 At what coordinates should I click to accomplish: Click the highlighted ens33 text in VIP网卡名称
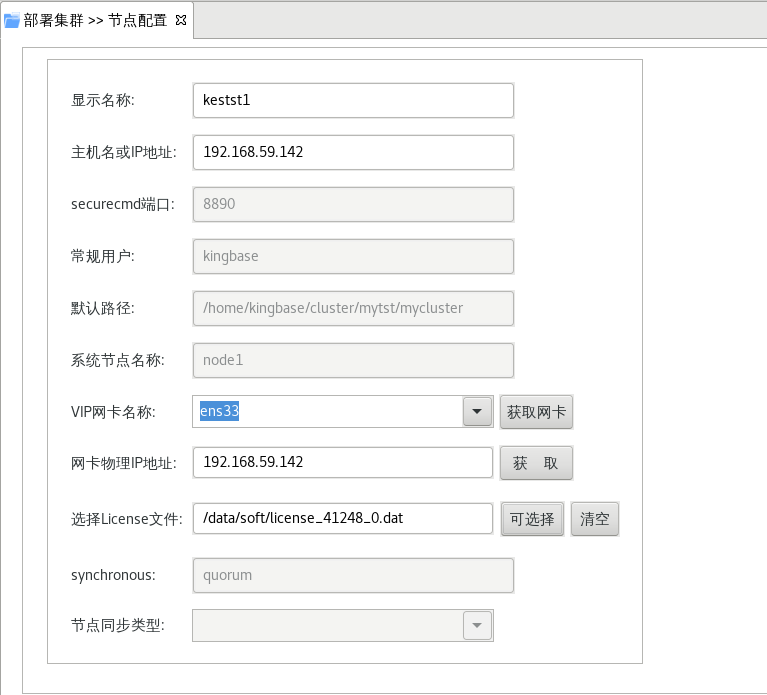coord(219,411)
